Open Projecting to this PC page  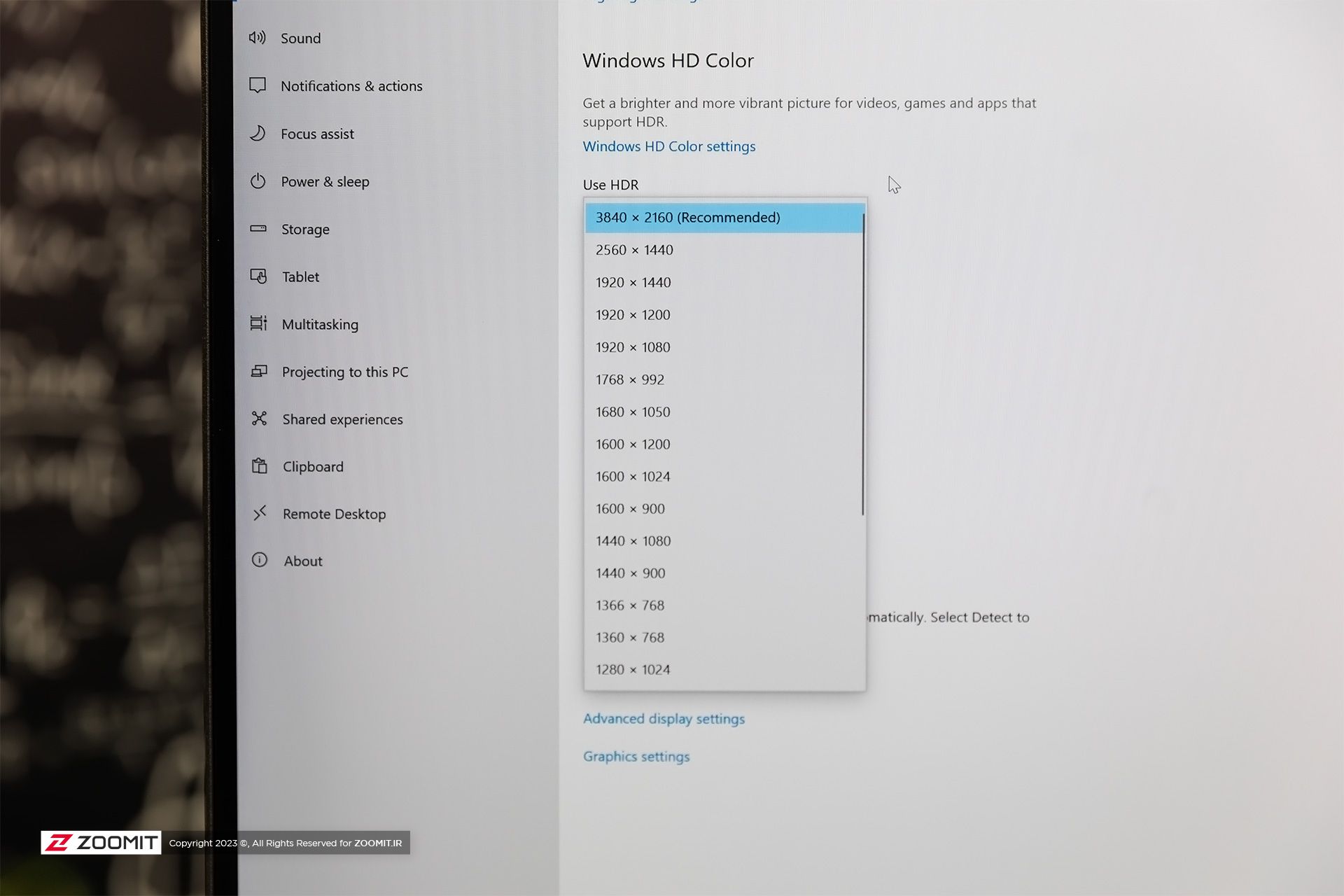coord(344,372)
